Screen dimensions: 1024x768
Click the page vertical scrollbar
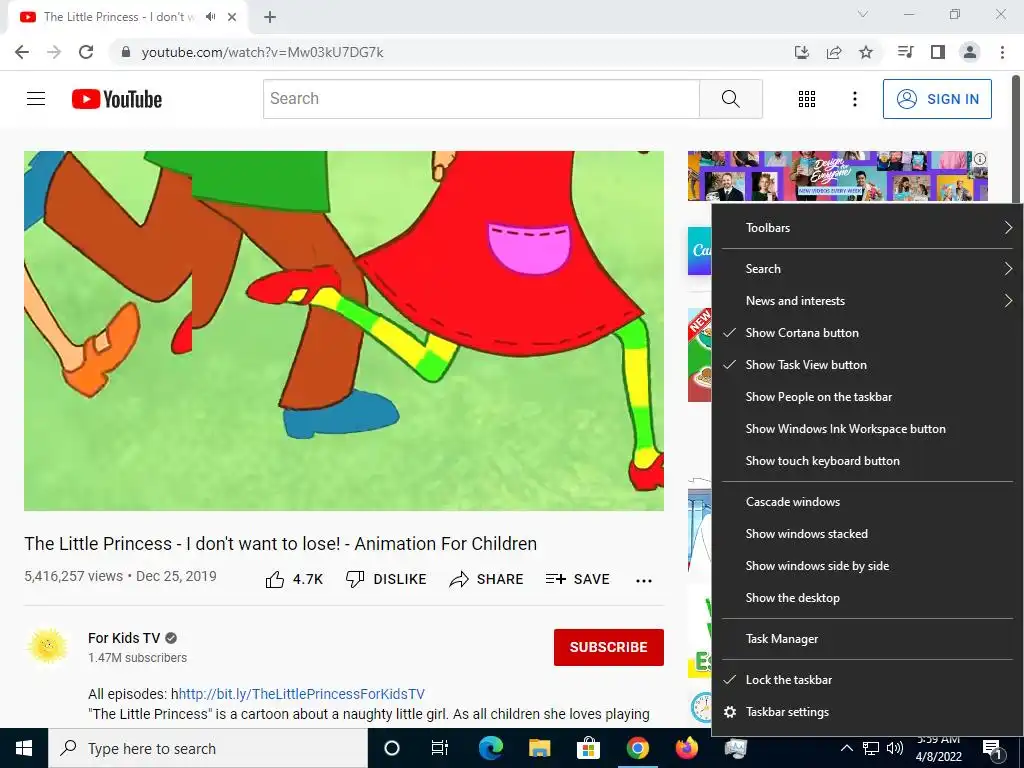pyautogui.click(x=1016, y=140)
